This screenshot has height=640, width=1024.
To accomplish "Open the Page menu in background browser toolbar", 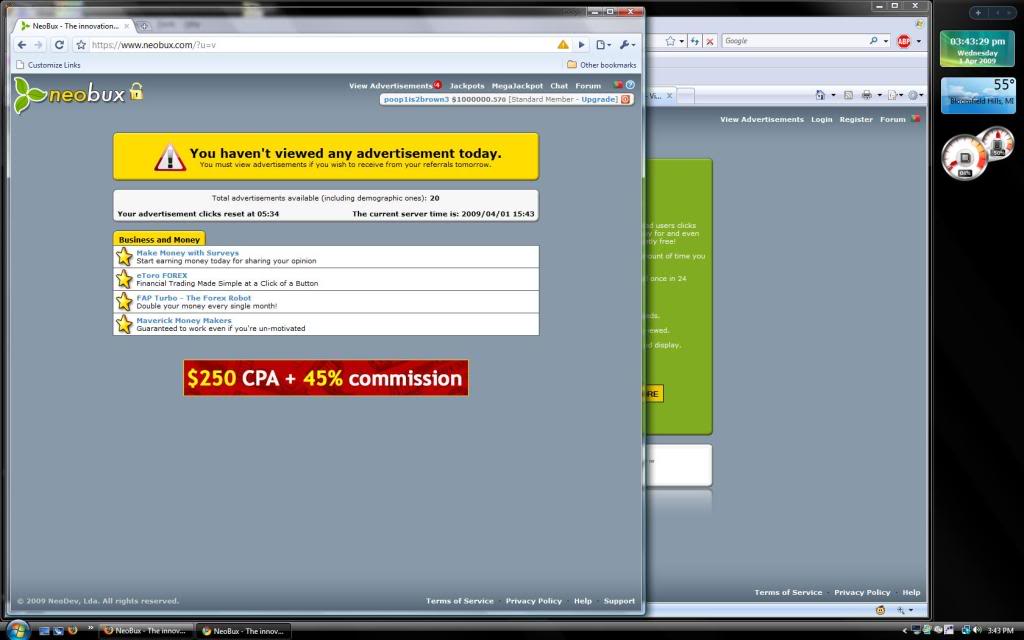I will click(893, 95).
